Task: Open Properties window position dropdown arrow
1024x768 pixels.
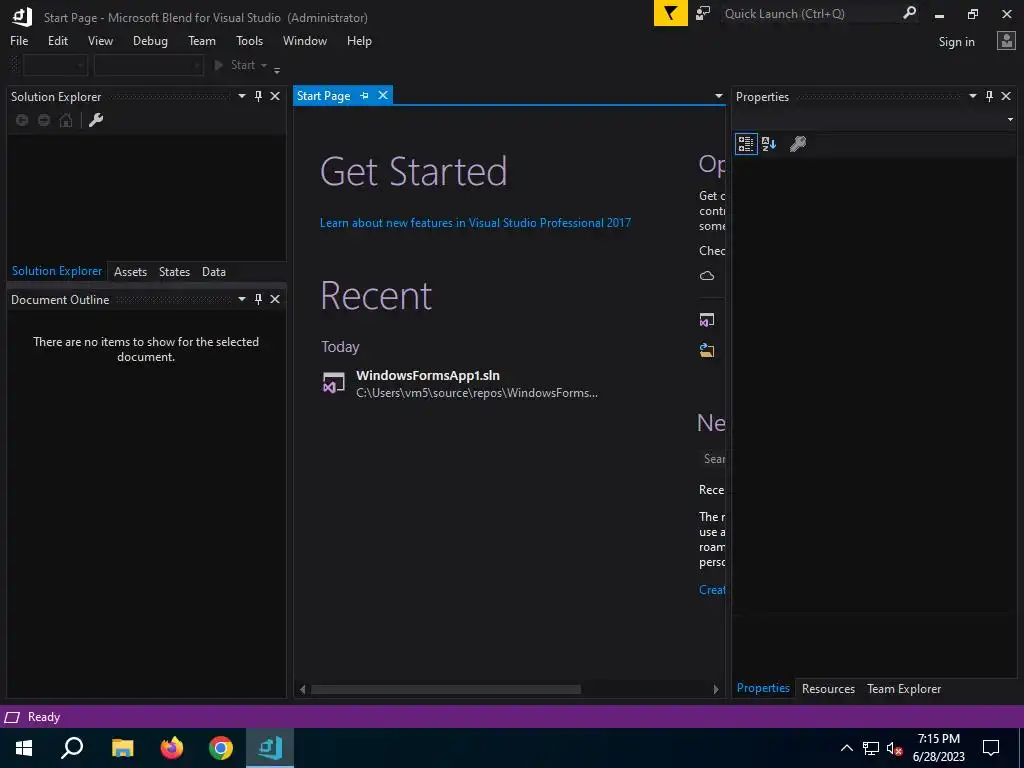Action: 972,96
